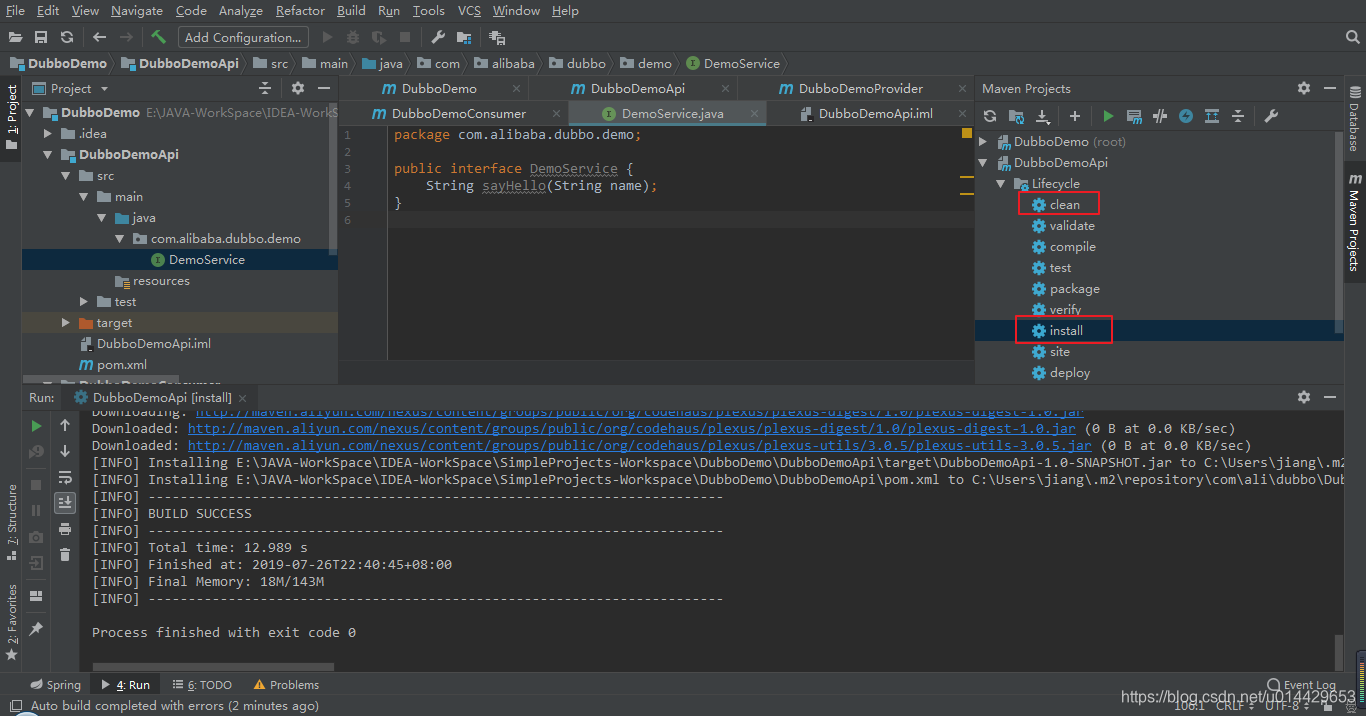Open Run panel gear settings
Viewport: 1366px width, 716px height.
(x=1304, y=397)
